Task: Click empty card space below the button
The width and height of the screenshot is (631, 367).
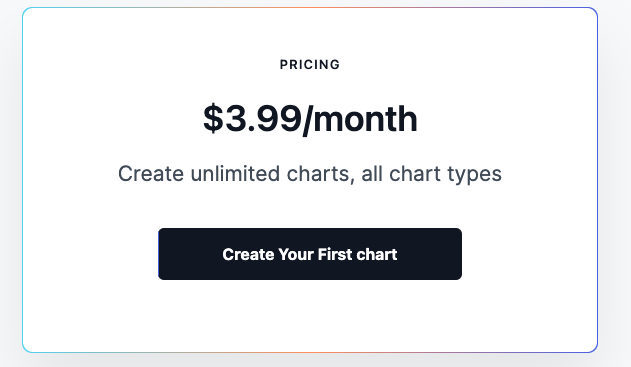Action: (x=310, y=316)
